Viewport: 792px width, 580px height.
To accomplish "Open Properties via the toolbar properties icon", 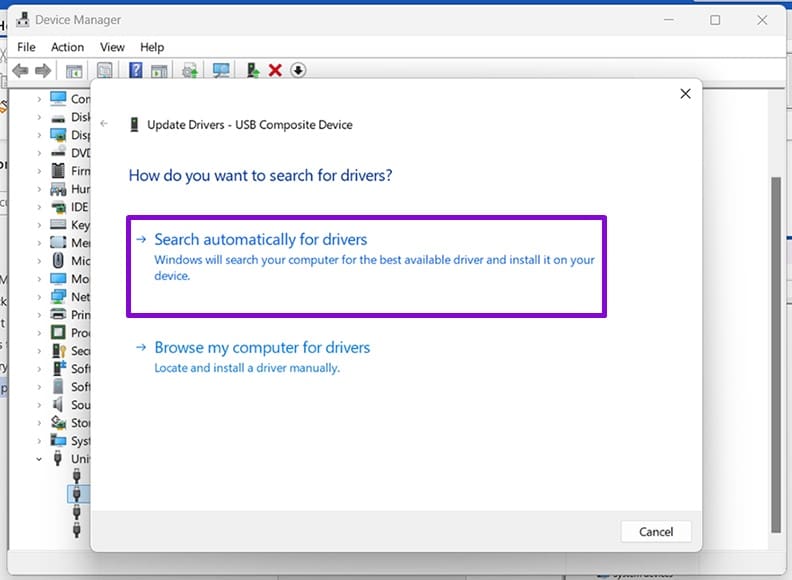I will click(105, 70).
